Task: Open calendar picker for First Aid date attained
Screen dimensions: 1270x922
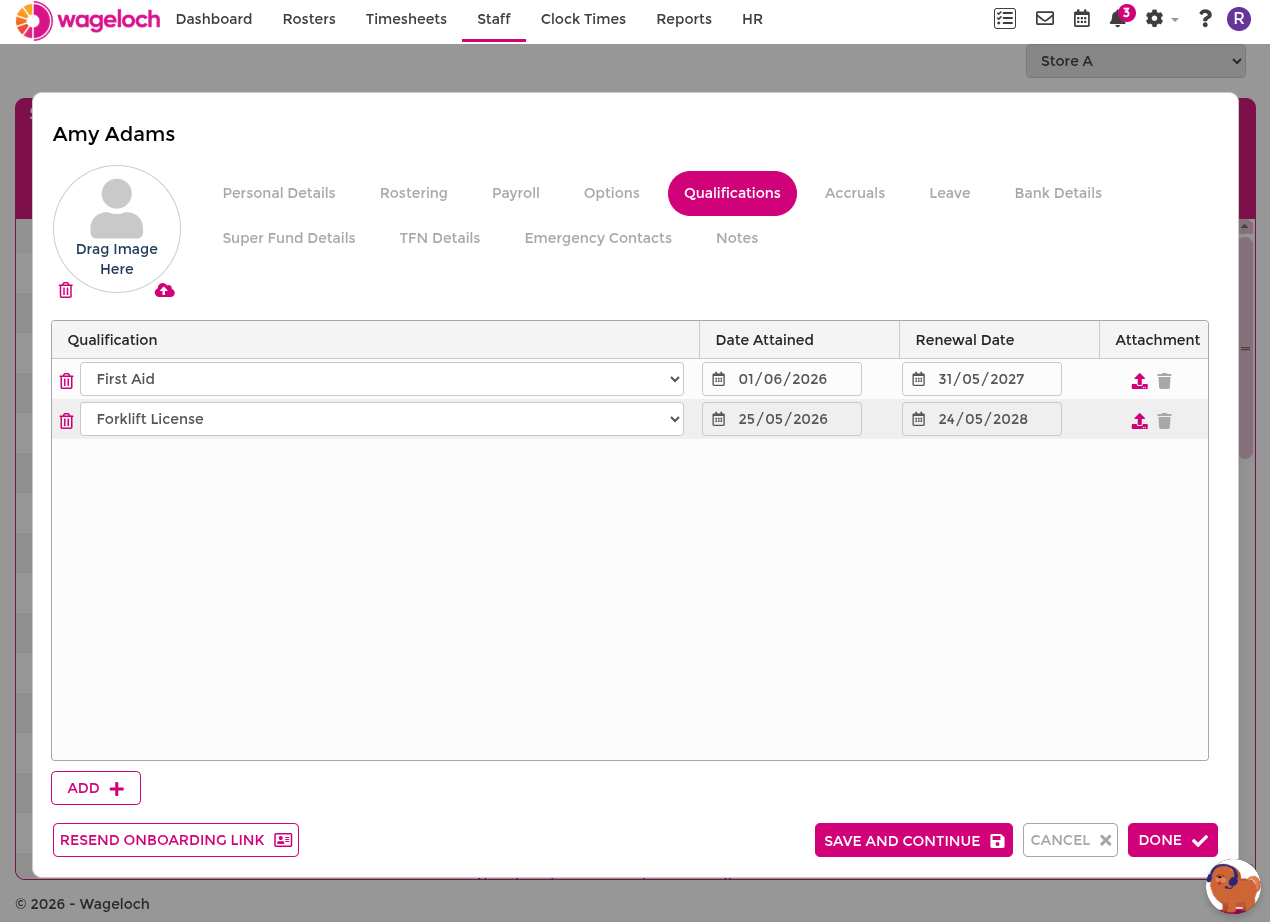Action: (718, 379)
